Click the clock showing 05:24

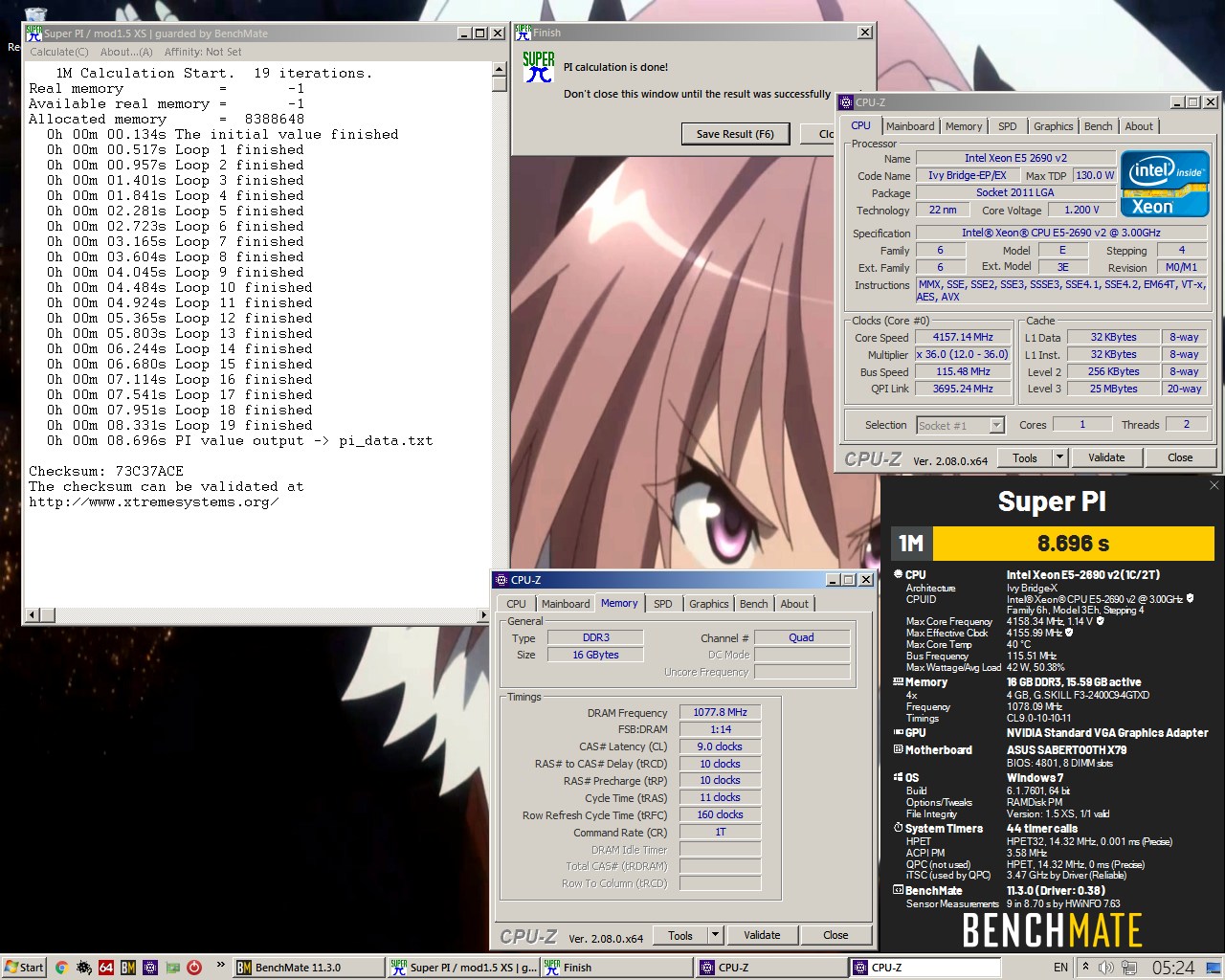[x=1172, y=968]
